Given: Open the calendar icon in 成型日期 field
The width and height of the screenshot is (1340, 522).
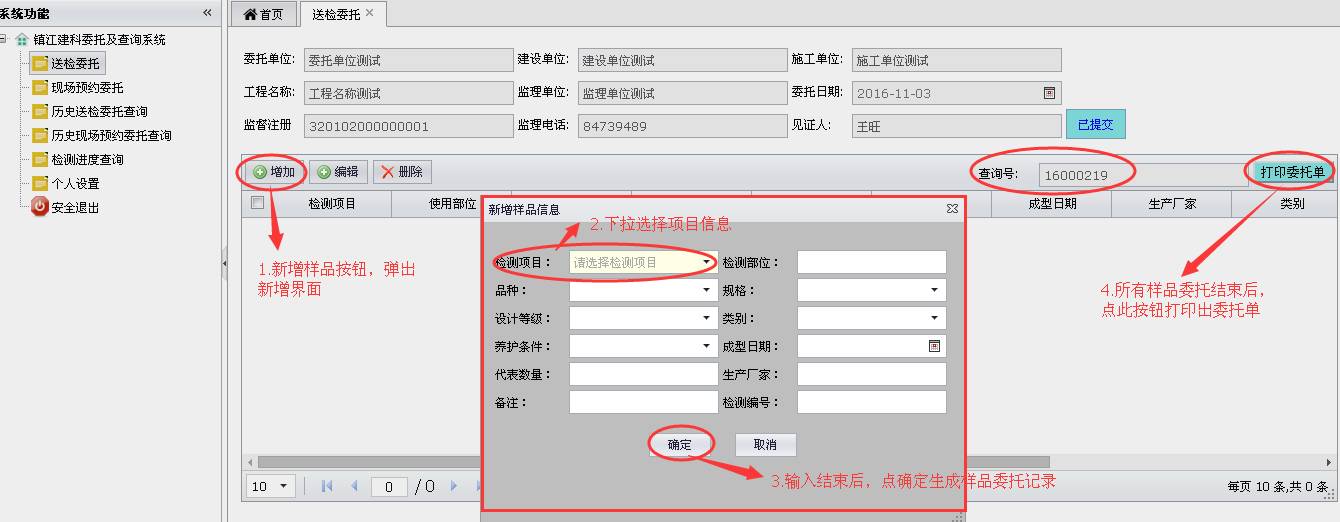Looking at the screenshot, I should [x=935, y=346].
